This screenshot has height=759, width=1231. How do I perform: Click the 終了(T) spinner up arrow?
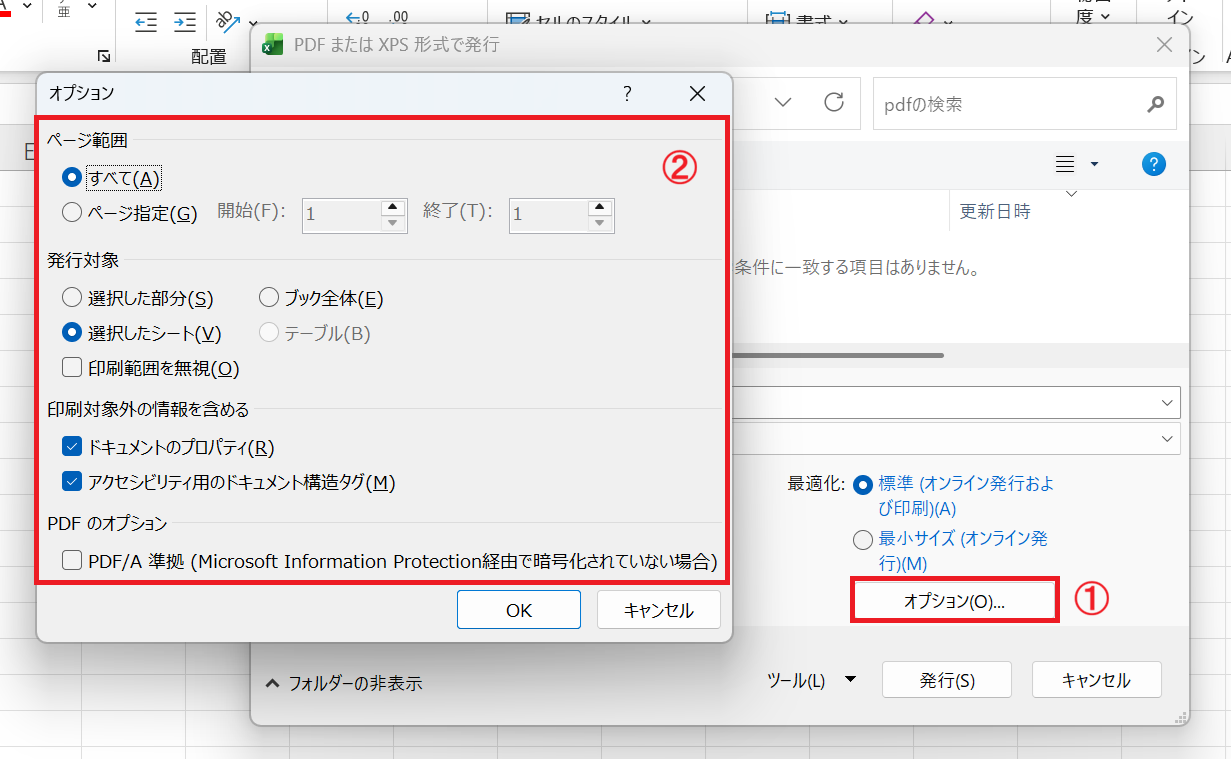600,207
